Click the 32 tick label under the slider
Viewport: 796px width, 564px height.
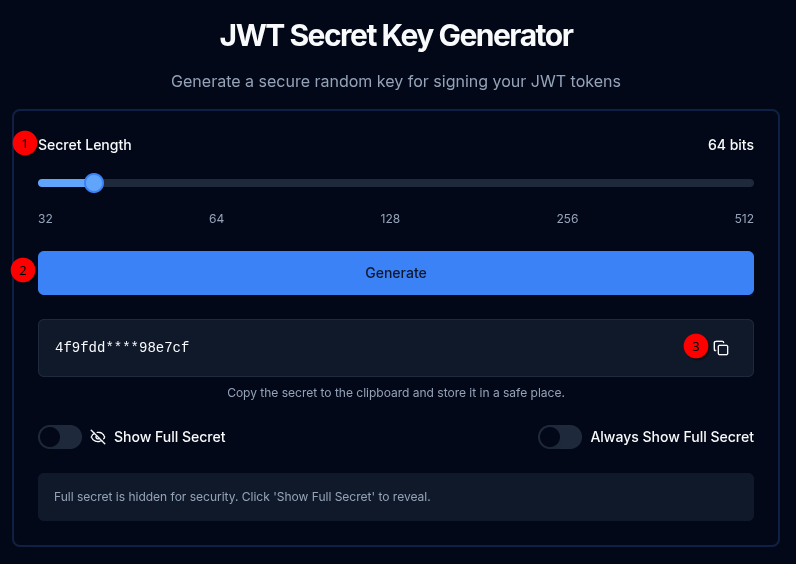point(45,219)
